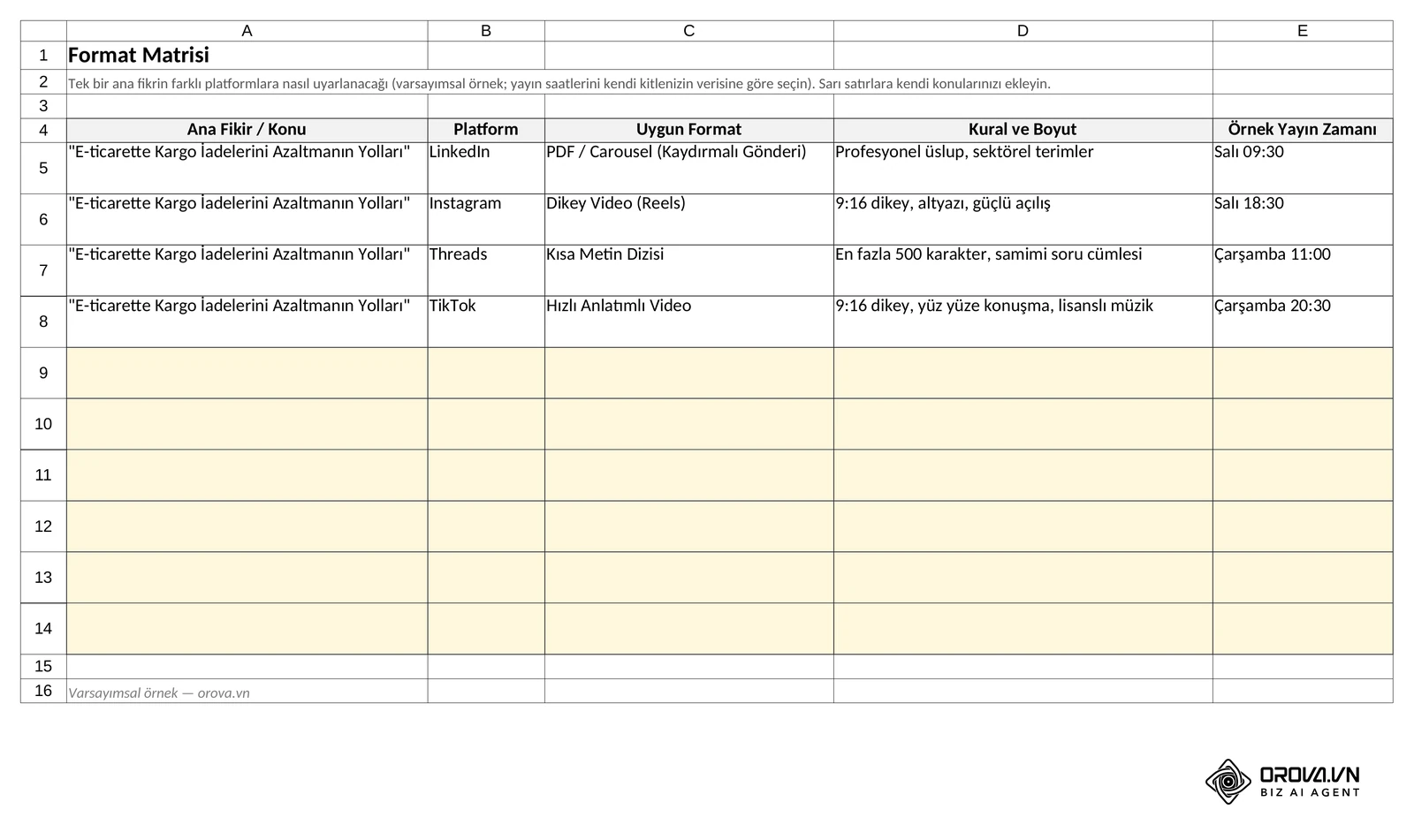Select the 'Hızlı Anlatımlı Video' cell
The image size is (1414, 840).
tap(688, 322)
